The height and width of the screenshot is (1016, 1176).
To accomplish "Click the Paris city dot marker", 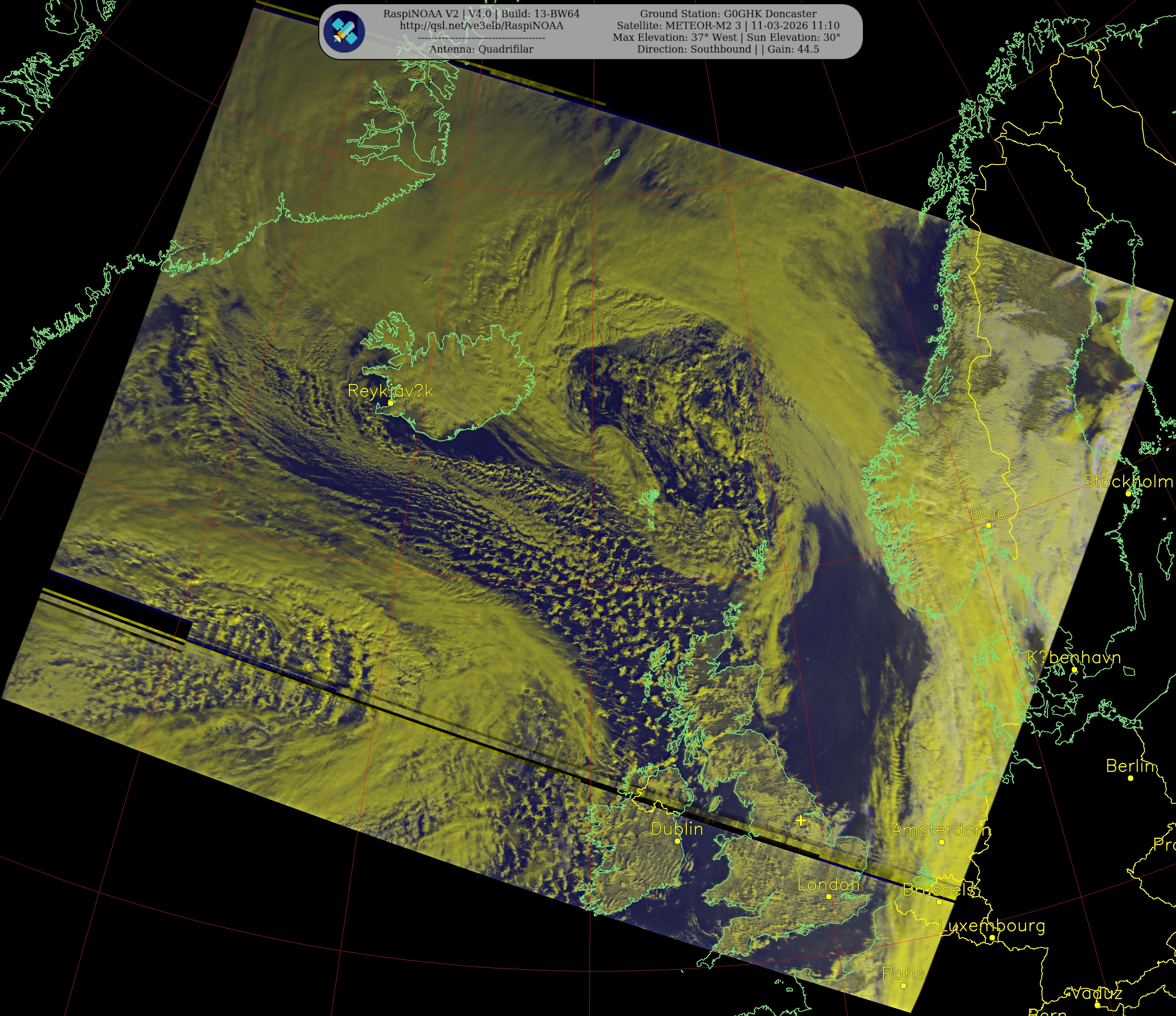I will click(x=904, y=985).
